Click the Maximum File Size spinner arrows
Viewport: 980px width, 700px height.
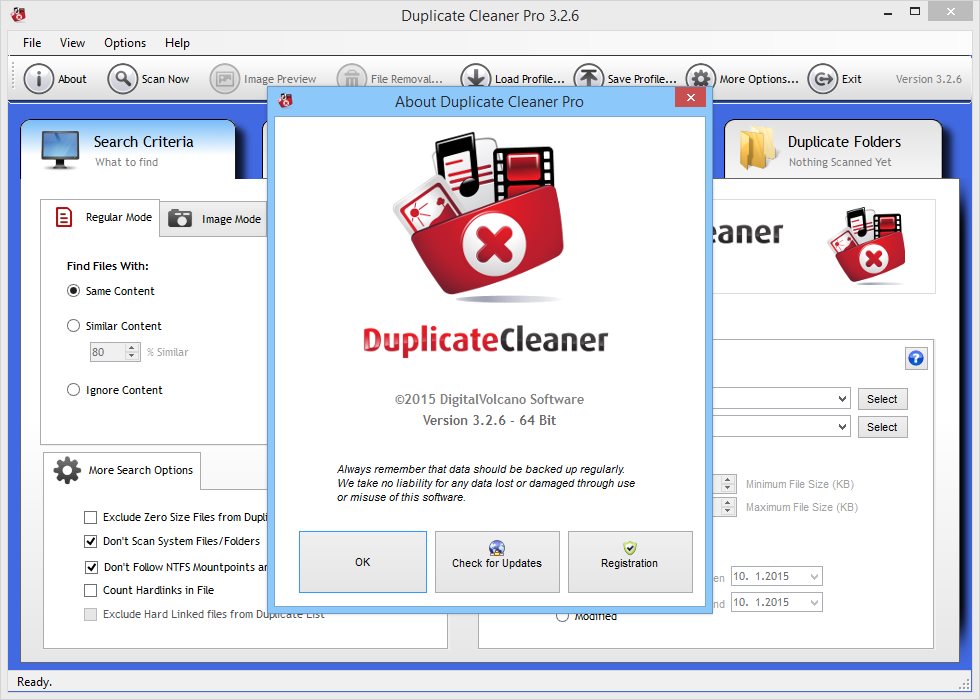pyautogui.click(x=728, y=507)
